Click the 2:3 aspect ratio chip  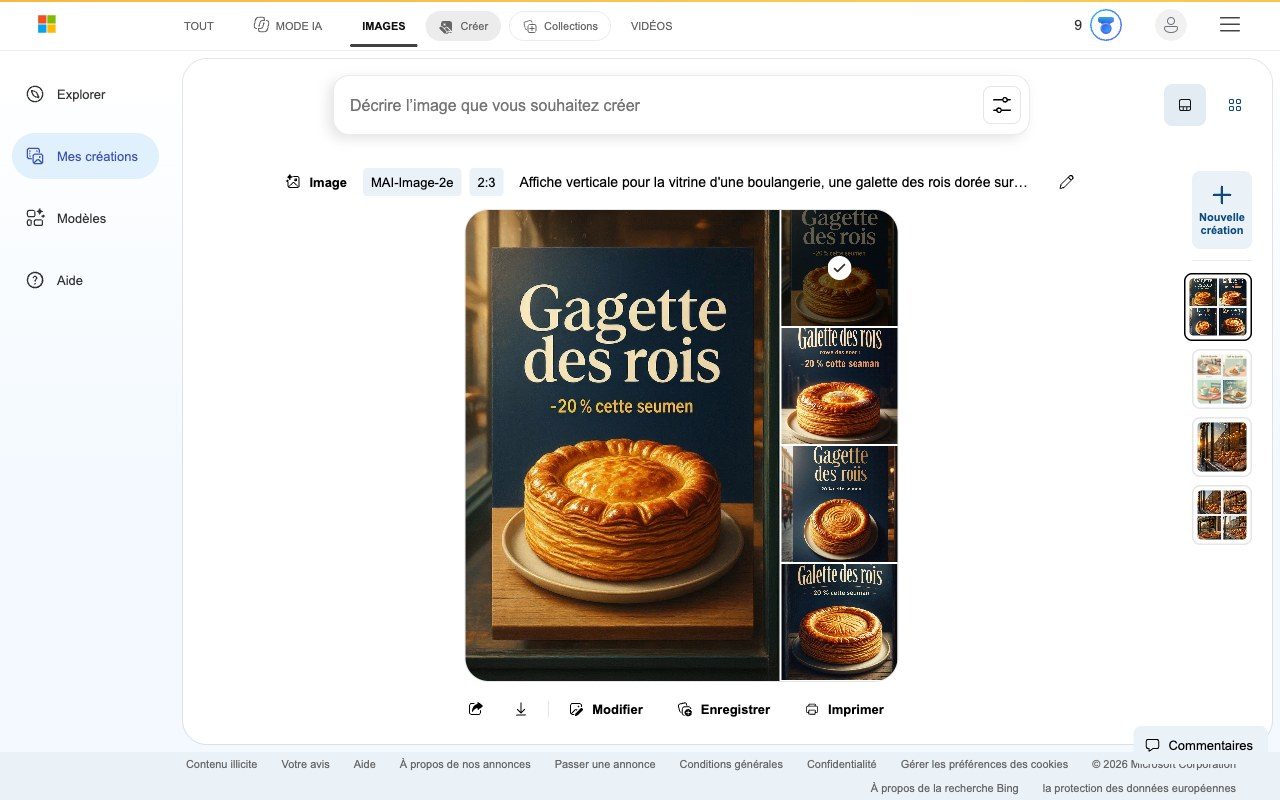click(486, 182)
